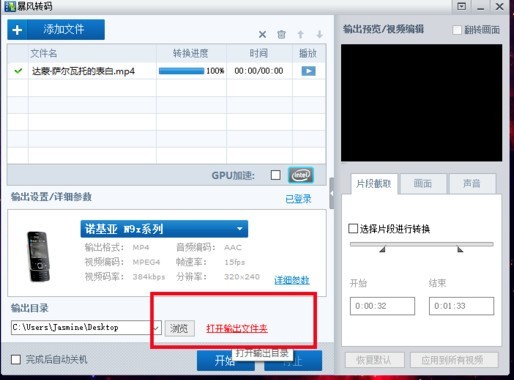
Task: Click the Nokia phone thumbnail image
Action: 38,257
